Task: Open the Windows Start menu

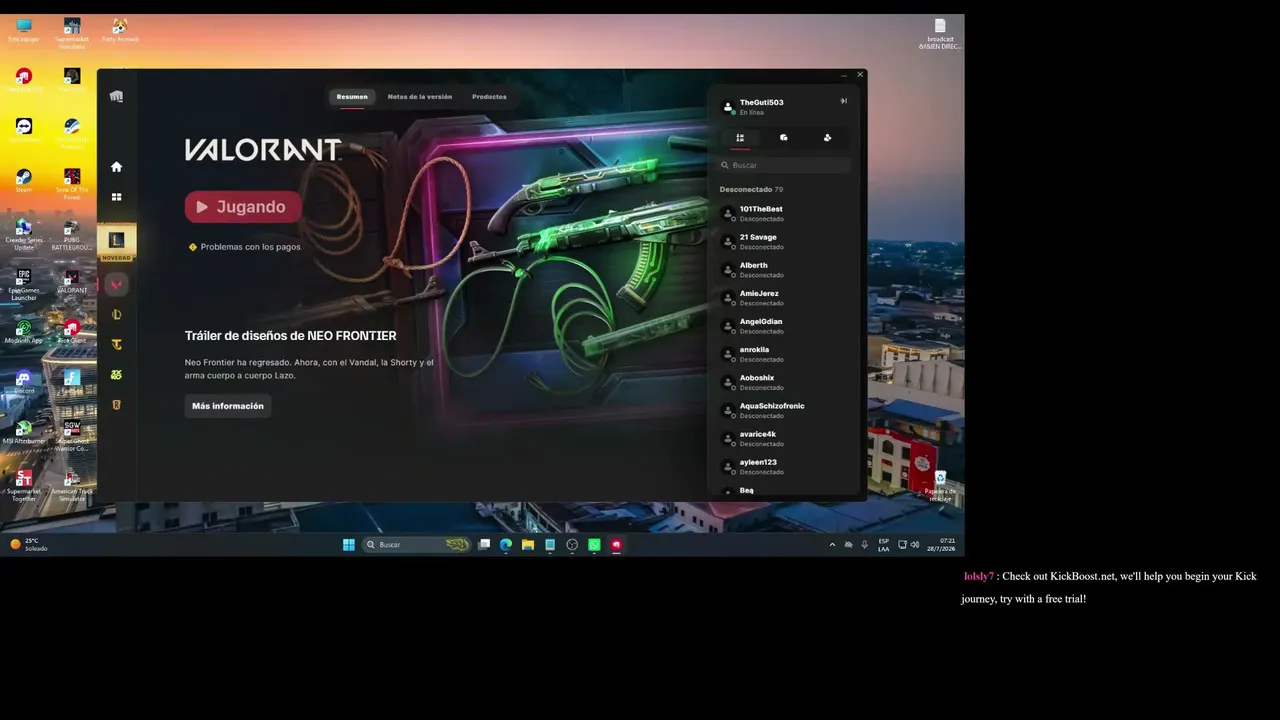Action: coord(349,545)
